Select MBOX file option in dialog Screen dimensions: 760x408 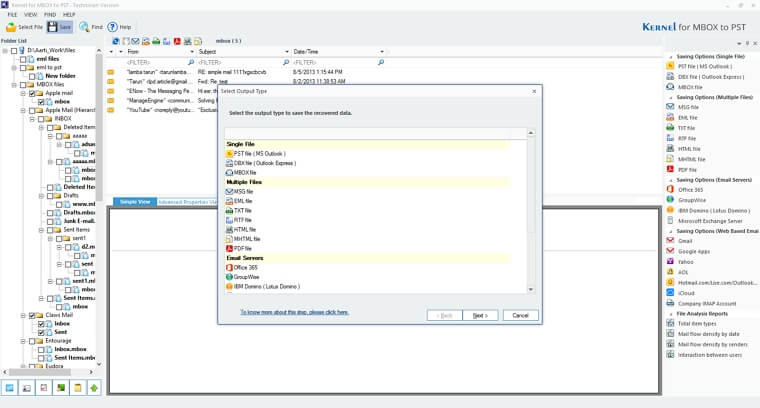241,173
